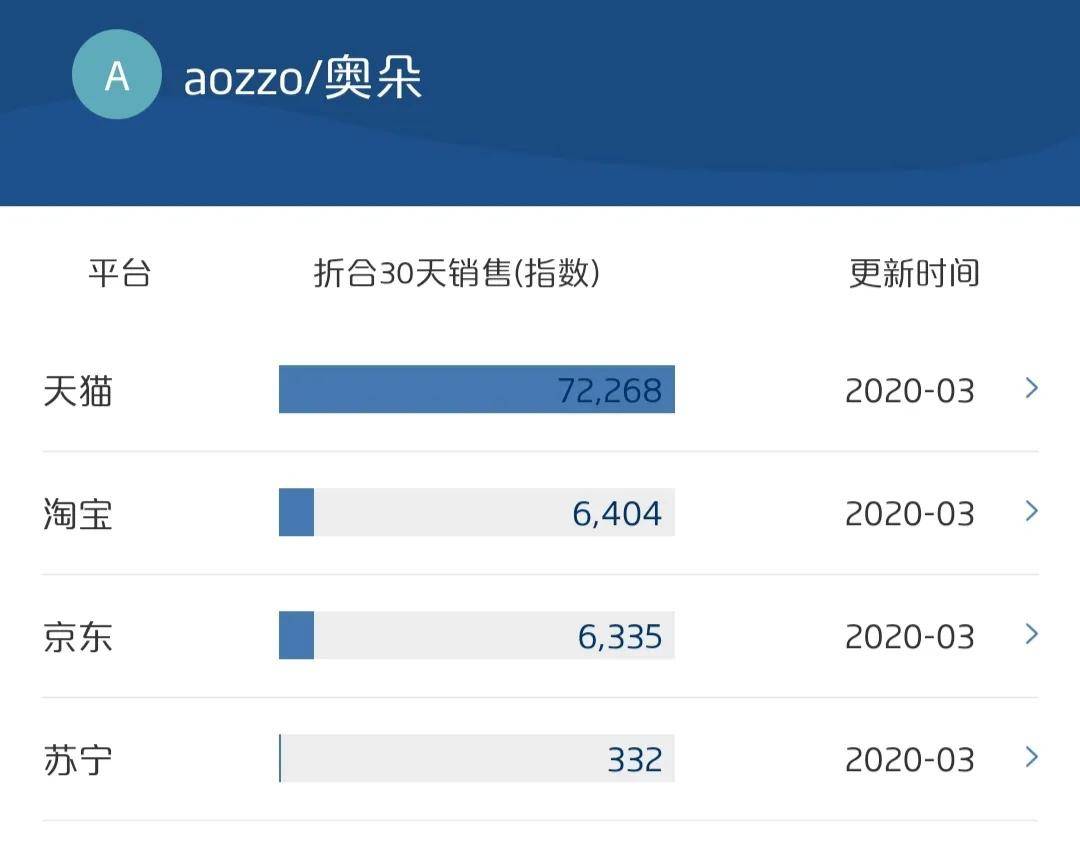Click the 京东 sales bar showing 6,335
Image resolution: width=1080 pixels, height=847 pixels.
coord(476,635)
